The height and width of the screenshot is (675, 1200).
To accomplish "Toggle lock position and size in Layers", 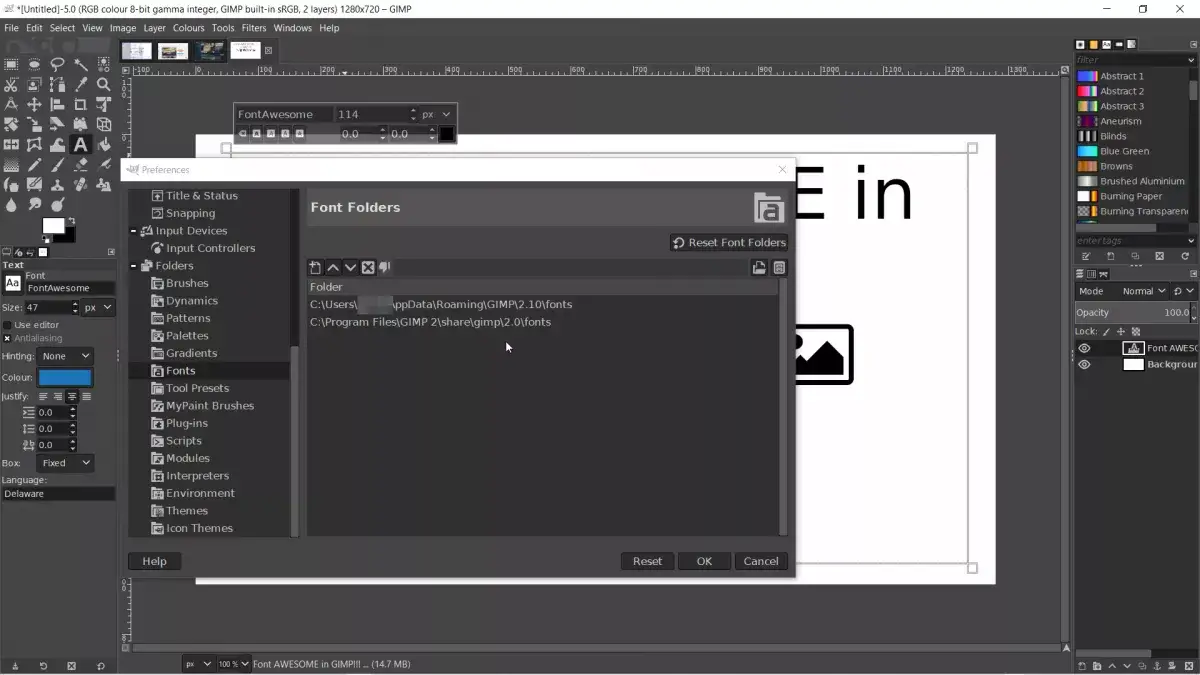I will point(1121,331).
